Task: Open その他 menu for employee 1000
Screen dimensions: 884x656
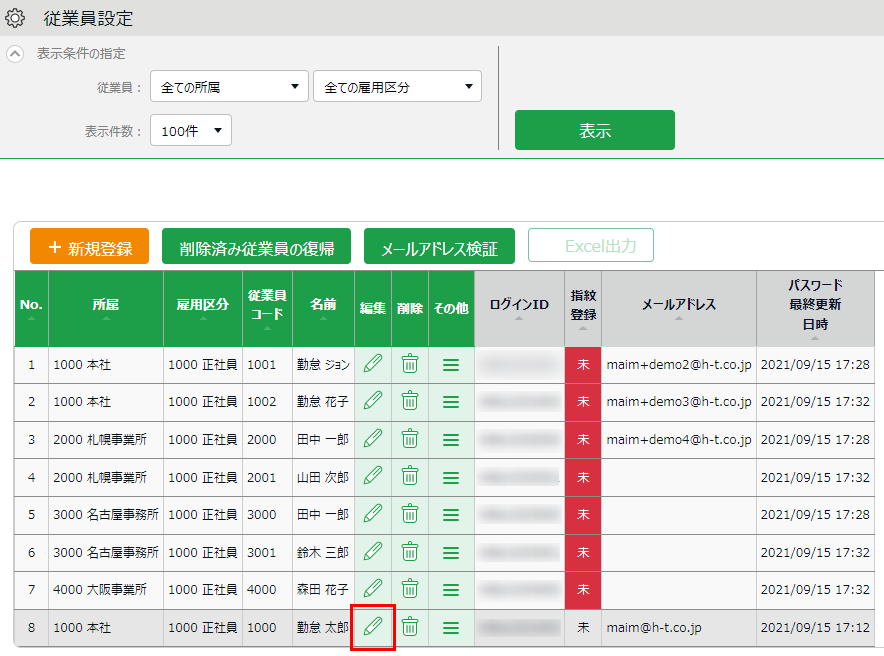Action: tap(450, 628)
